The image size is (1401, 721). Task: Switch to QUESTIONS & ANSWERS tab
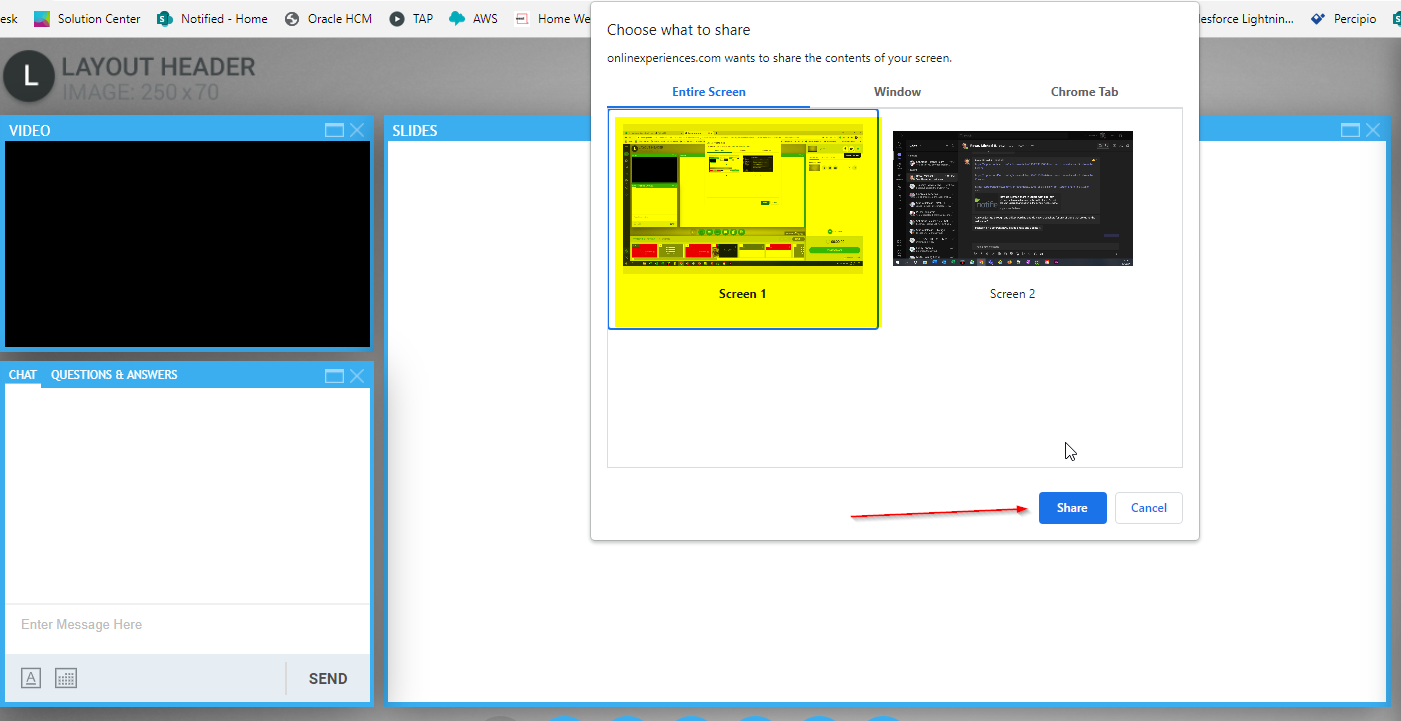(114, 375)
